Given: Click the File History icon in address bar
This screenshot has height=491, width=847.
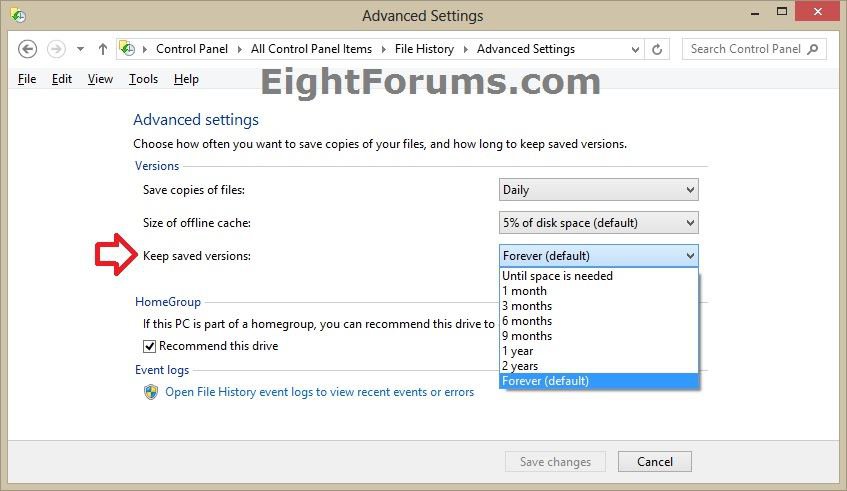Looking at the screenshot, I should (x=127, y=49).
